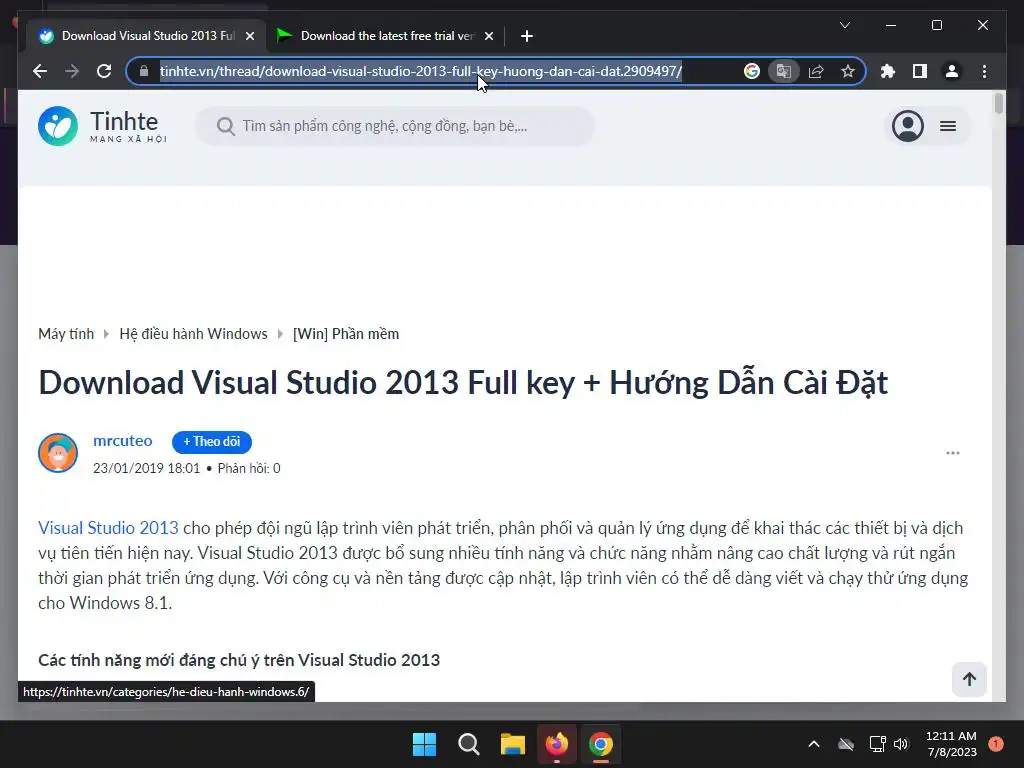Open the volume speaker icon

901,744
